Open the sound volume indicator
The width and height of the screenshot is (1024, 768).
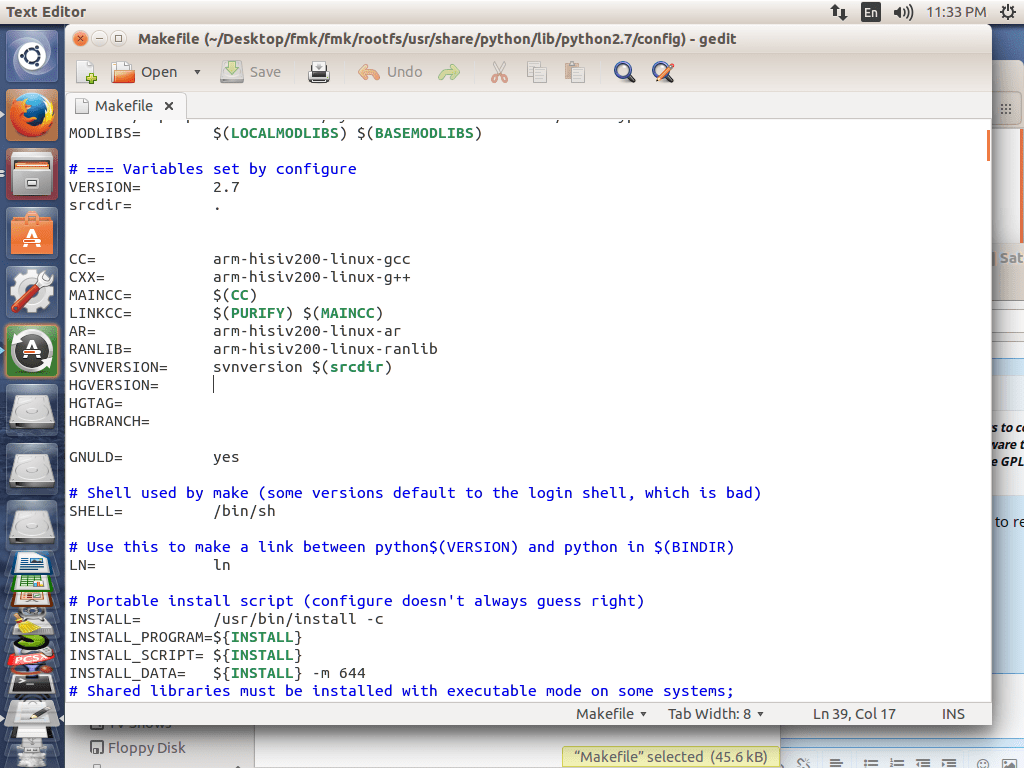click(903, 12)
